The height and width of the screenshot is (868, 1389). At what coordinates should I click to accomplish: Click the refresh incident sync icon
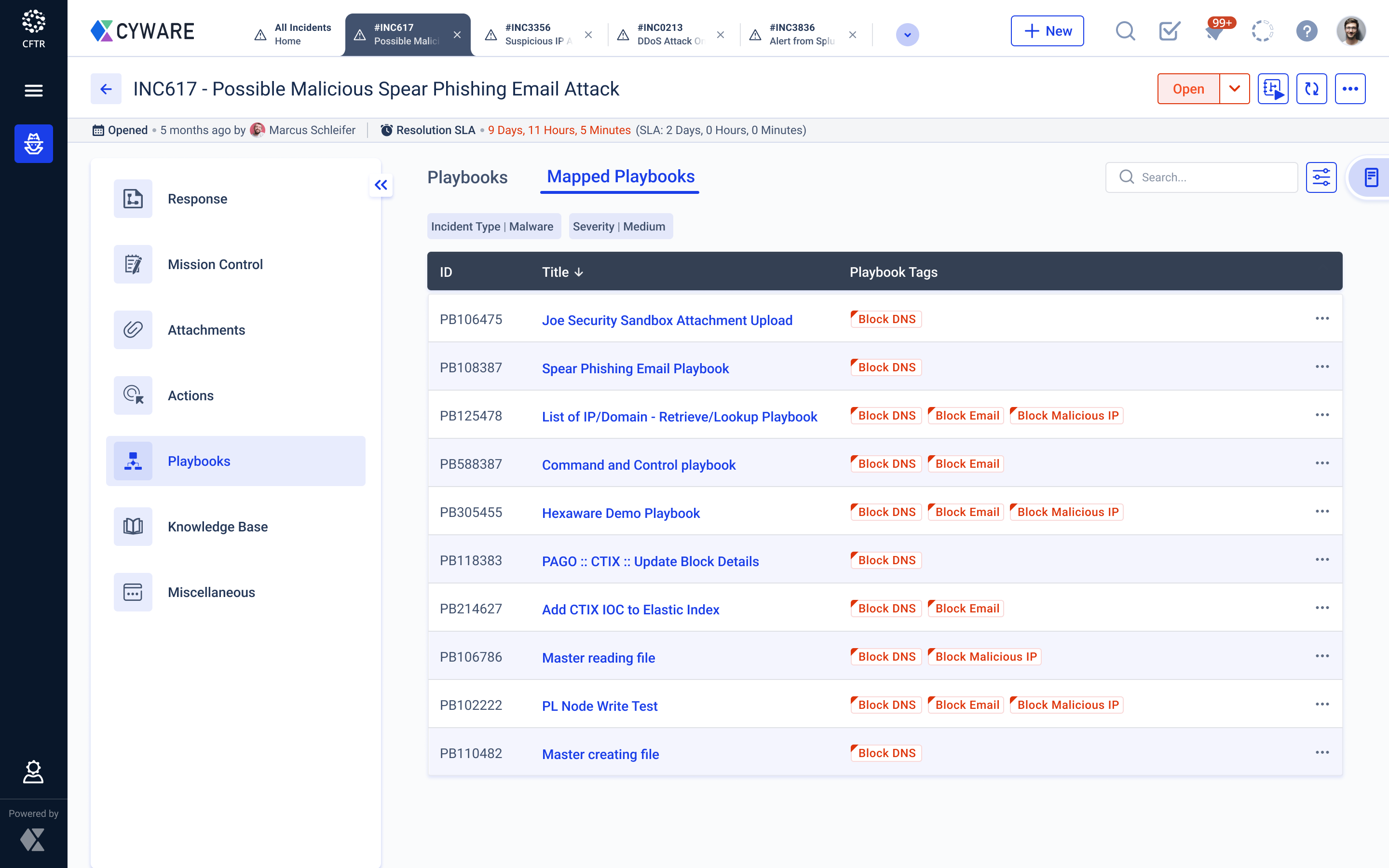(1311, 89)
